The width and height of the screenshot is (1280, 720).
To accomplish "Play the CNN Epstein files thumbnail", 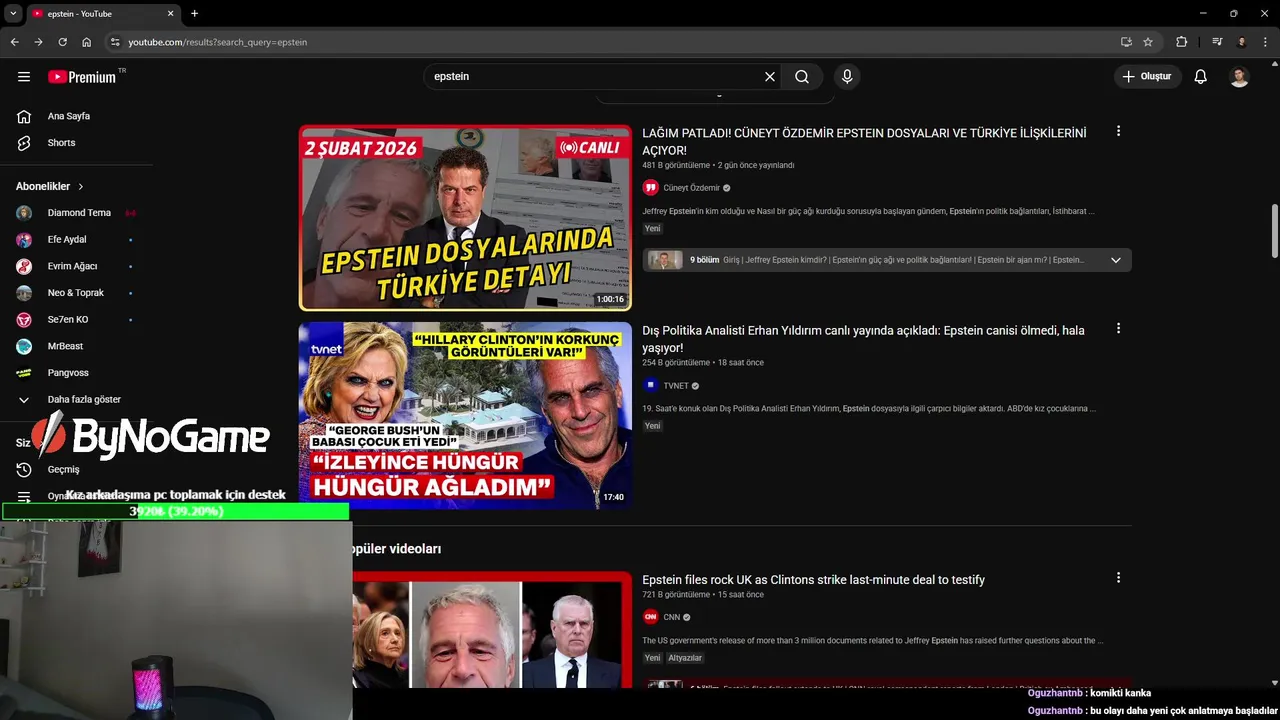I will (492, 629).
